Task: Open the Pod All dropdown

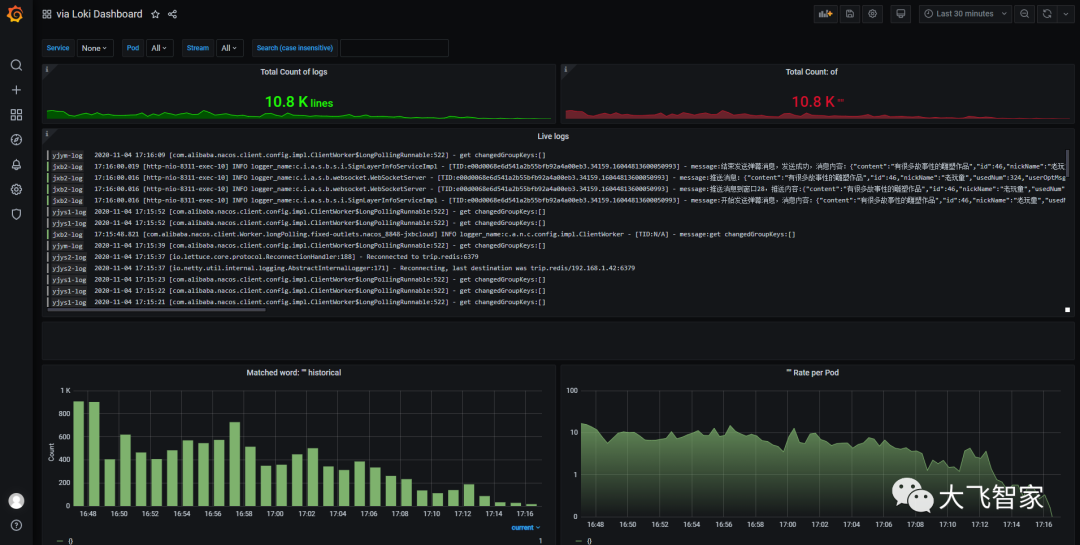Action: point(159,48)
